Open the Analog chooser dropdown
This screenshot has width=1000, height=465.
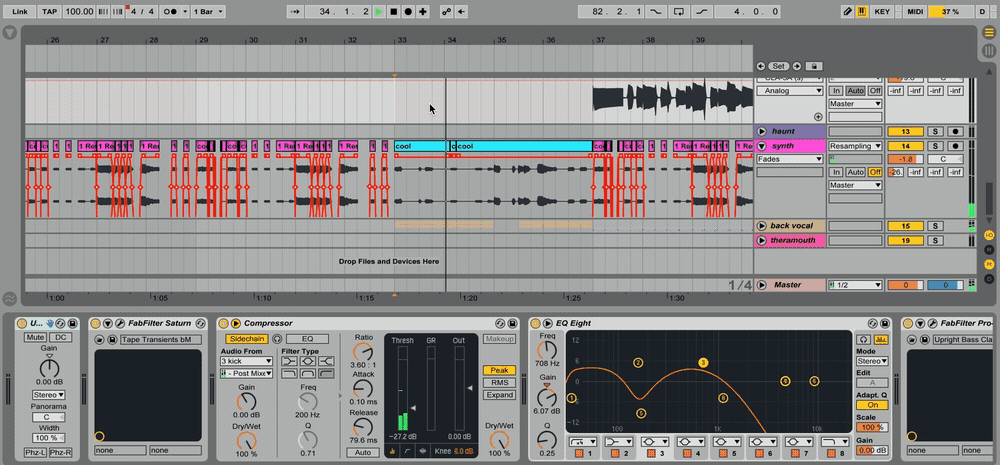pyautogui.click(x=790, y=91)
